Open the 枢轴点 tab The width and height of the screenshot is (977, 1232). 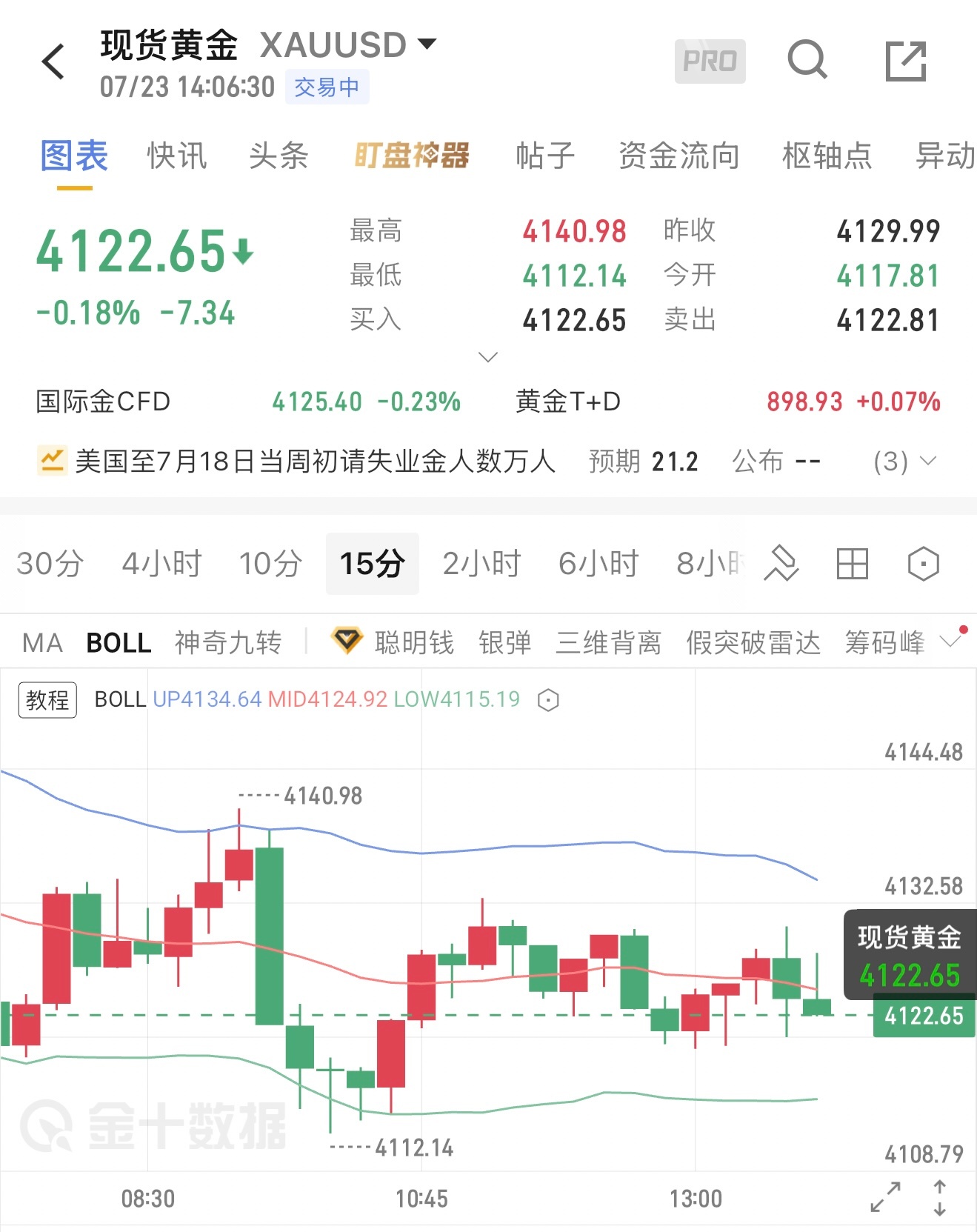(827, 156)
